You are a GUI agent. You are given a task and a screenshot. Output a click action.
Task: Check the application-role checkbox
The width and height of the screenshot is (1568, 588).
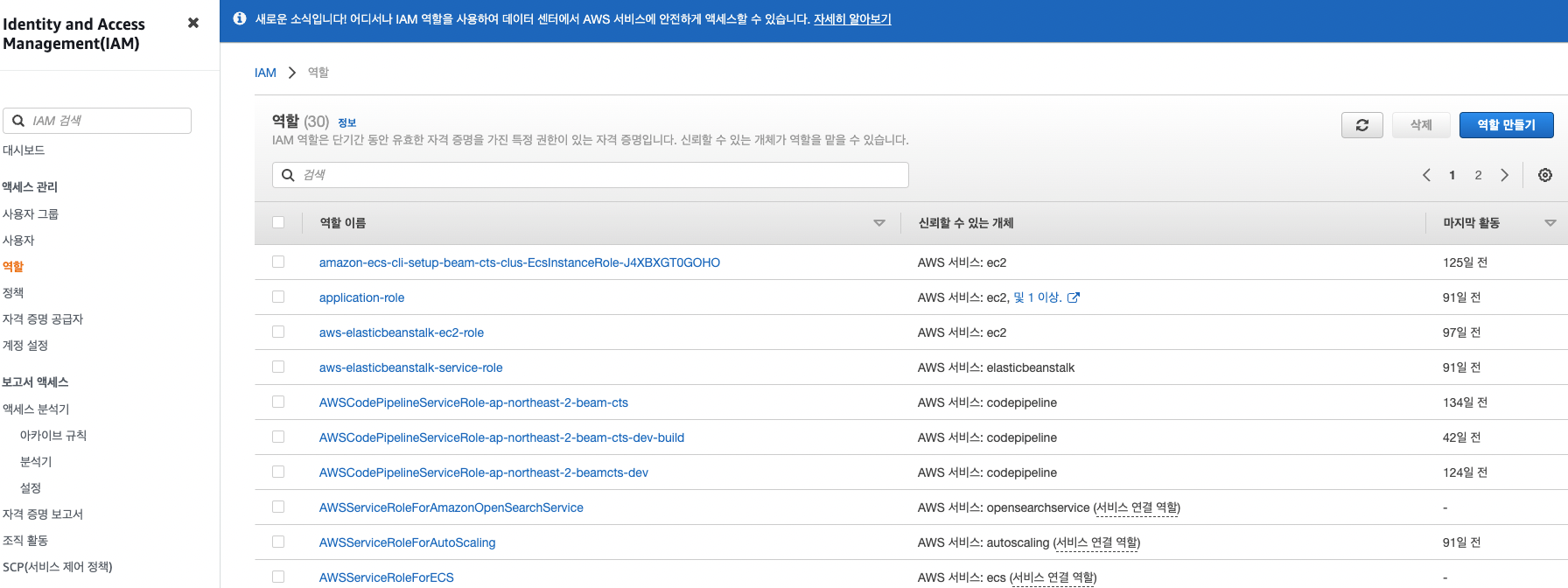tap(278, 297)
